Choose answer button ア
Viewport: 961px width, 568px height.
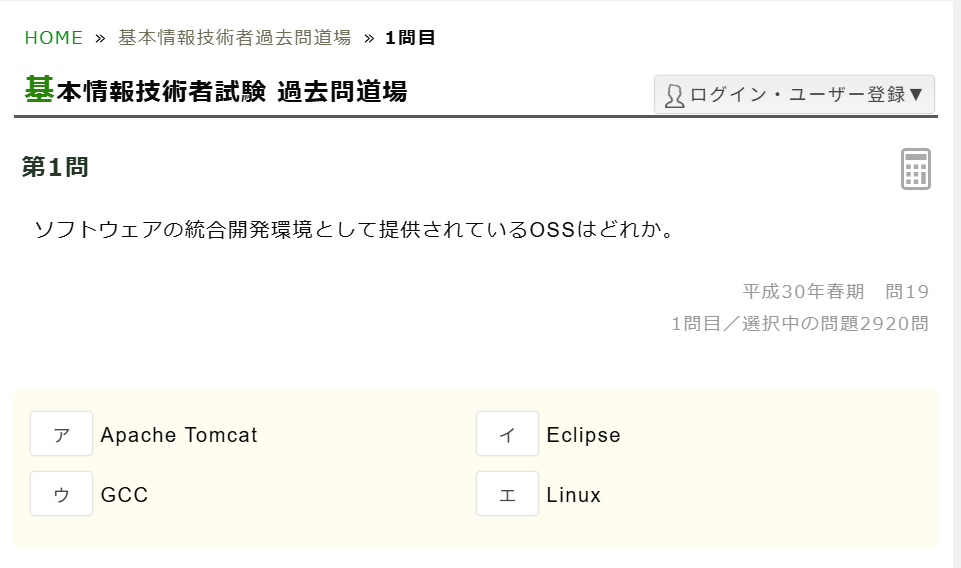[x=61, y=434]
